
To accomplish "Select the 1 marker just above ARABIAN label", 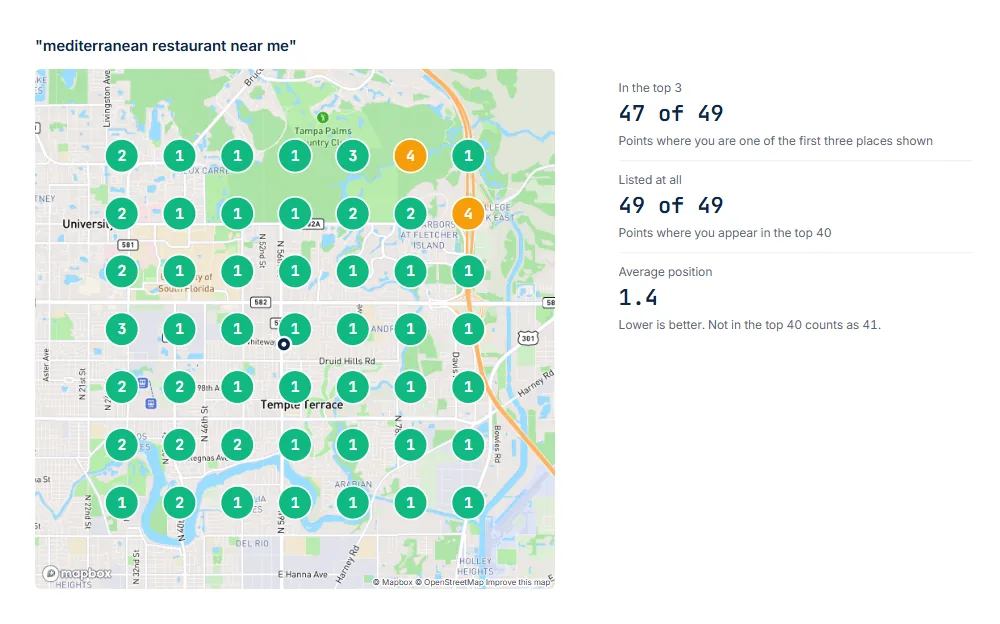I will [x=353, y=445].
